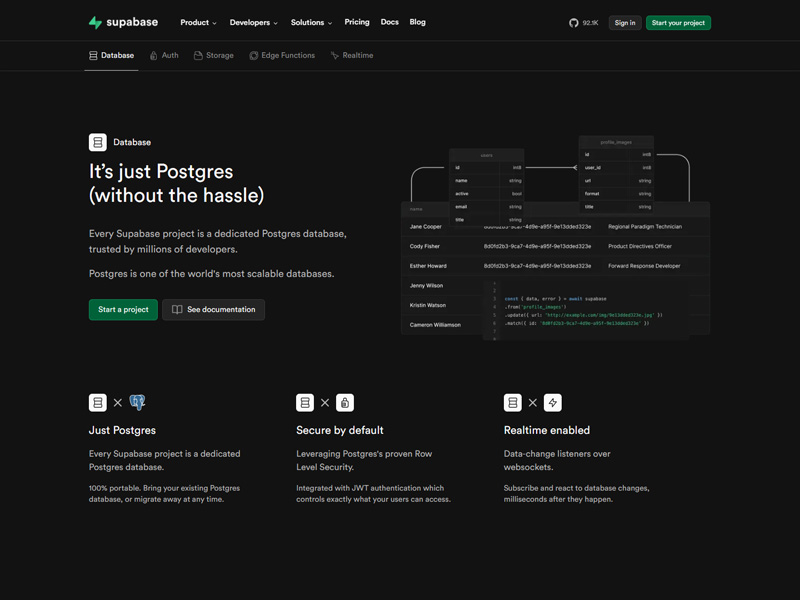This screenshot has height=600, width=800.
Task: Expand the Product dropdown menu
Action: [x=198, y=22]
